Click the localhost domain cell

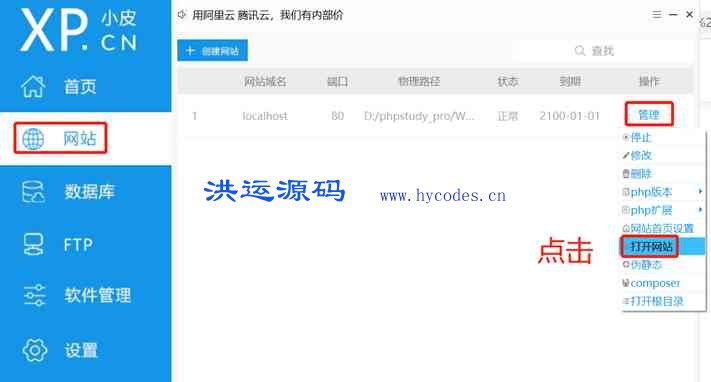tap(265, 116)
